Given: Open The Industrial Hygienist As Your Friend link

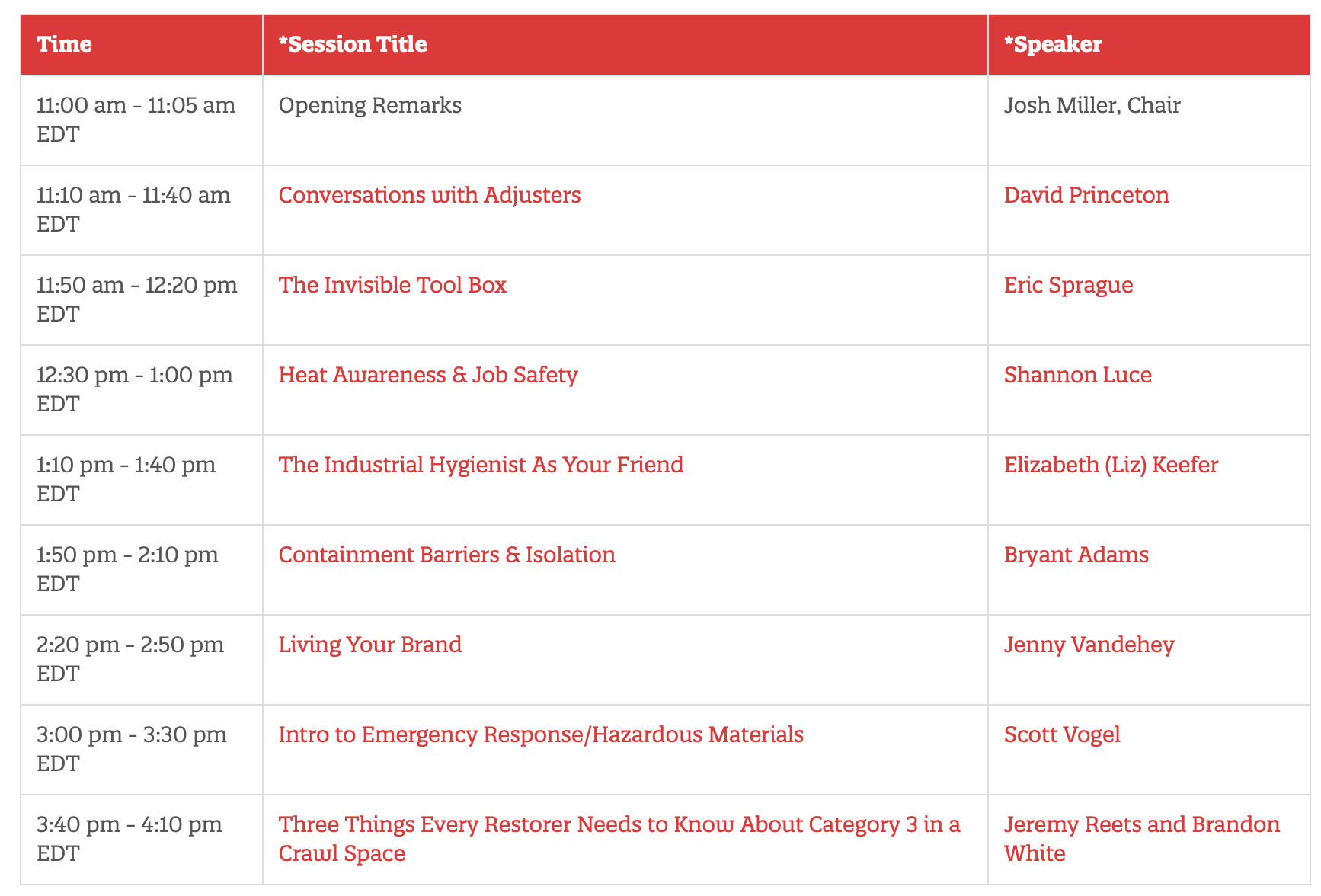Looking at the screenshot, I should pos(481,465).
